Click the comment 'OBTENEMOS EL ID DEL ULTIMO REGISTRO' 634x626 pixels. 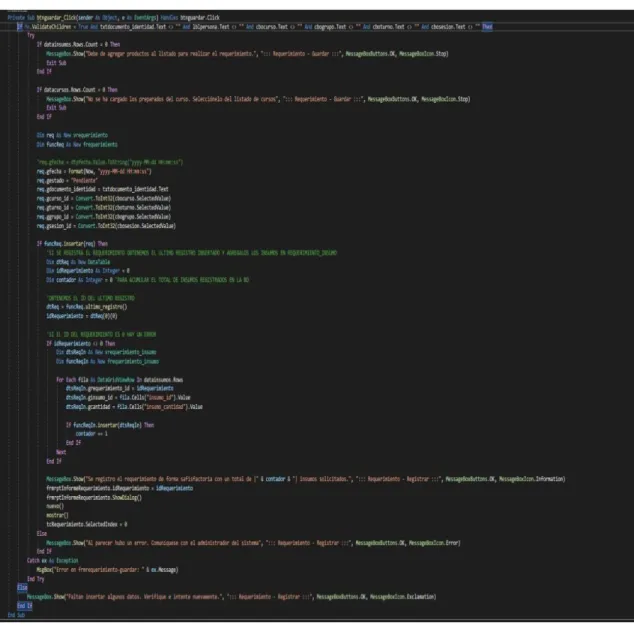[x=91, y=298]
